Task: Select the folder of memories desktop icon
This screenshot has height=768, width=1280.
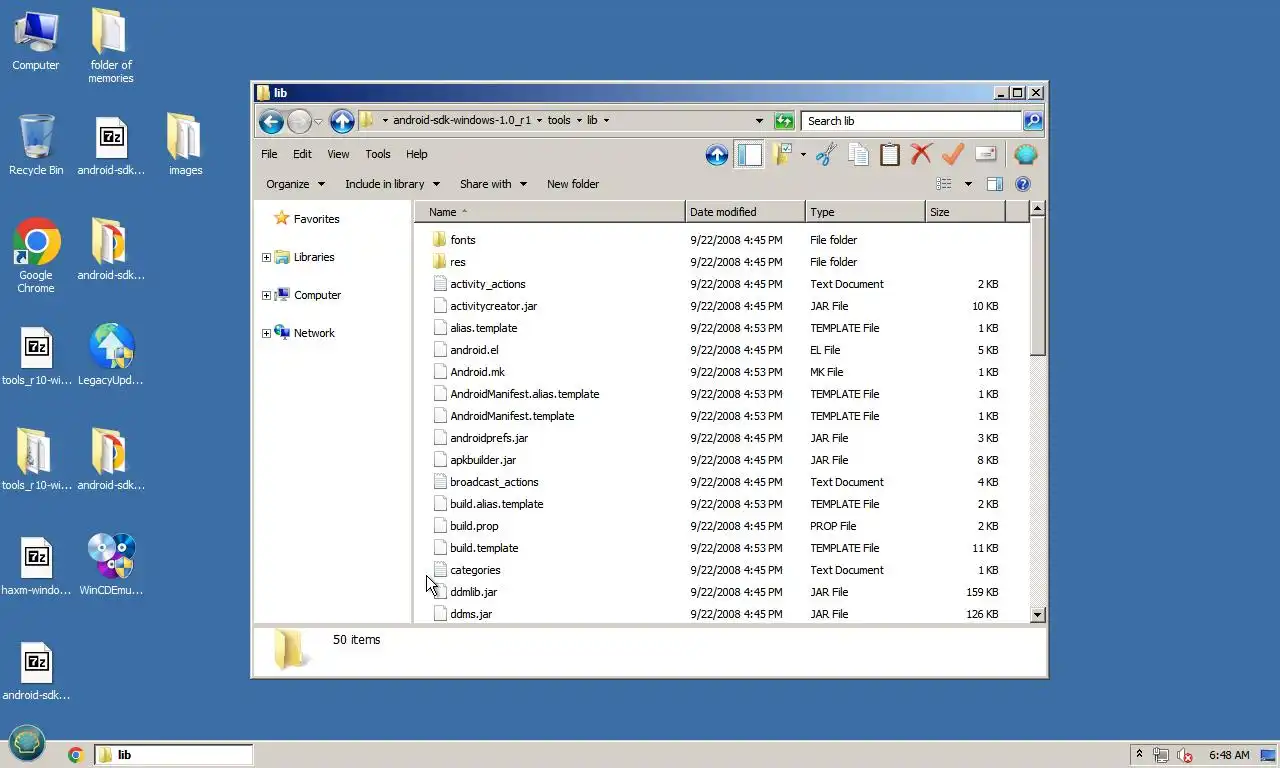Action: [110, 45]
